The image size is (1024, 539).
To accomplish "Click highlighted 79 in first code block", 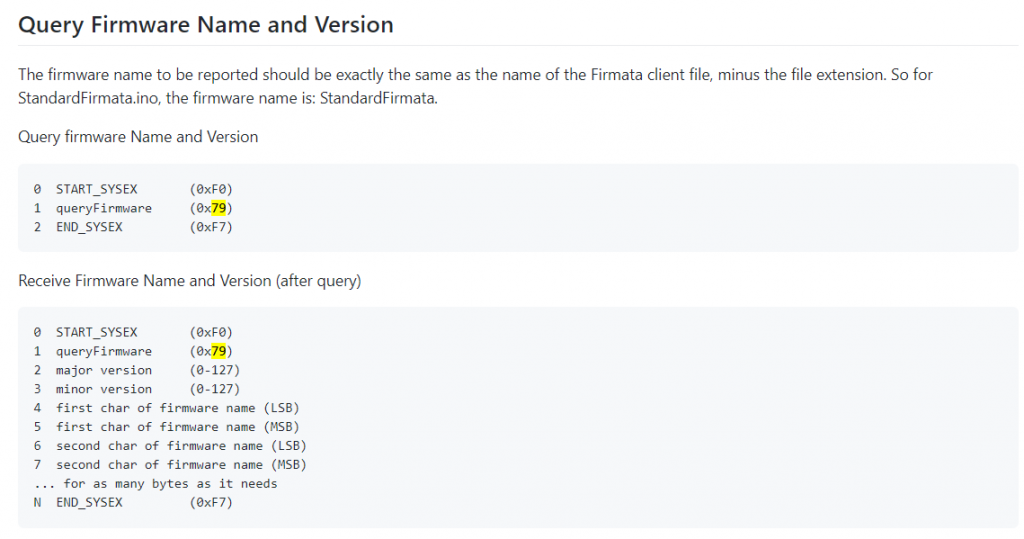I will point(219,208).
